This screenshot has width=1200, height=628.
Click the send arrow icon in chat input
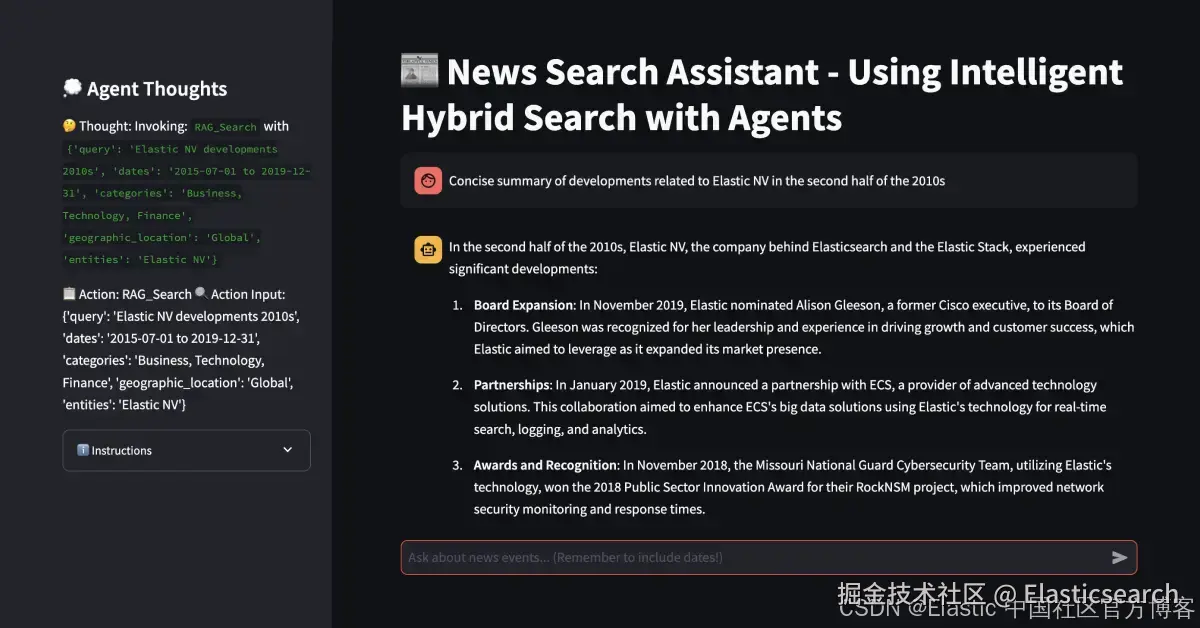(1119, 557)
